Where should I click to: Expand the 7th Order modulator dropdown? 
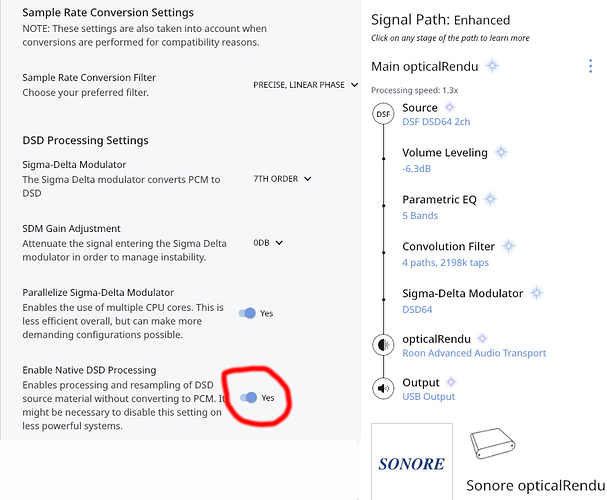[x=282, y=179]
